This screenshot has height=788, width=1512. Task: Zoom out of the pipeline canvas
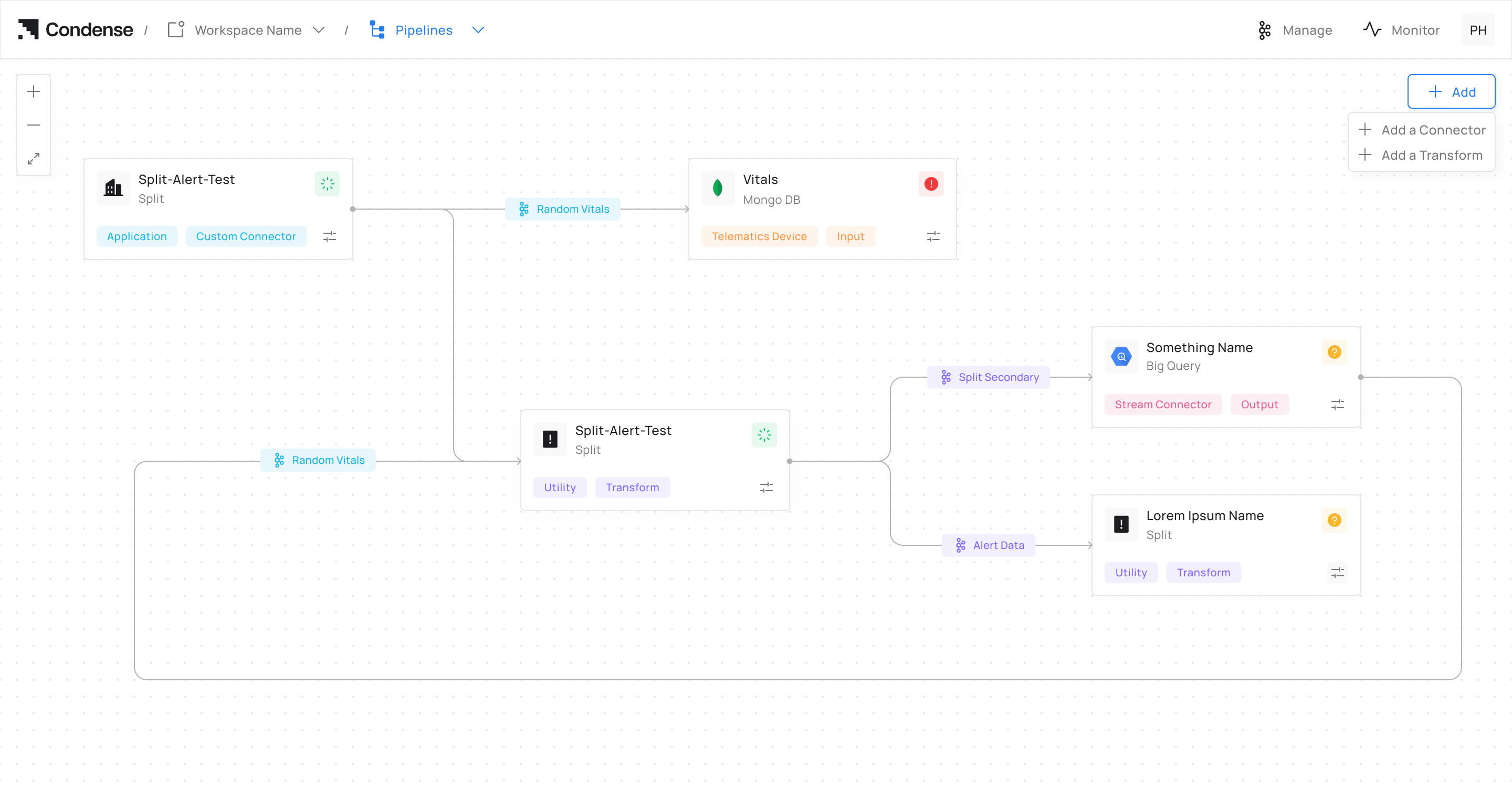click(x=34, y=125)
